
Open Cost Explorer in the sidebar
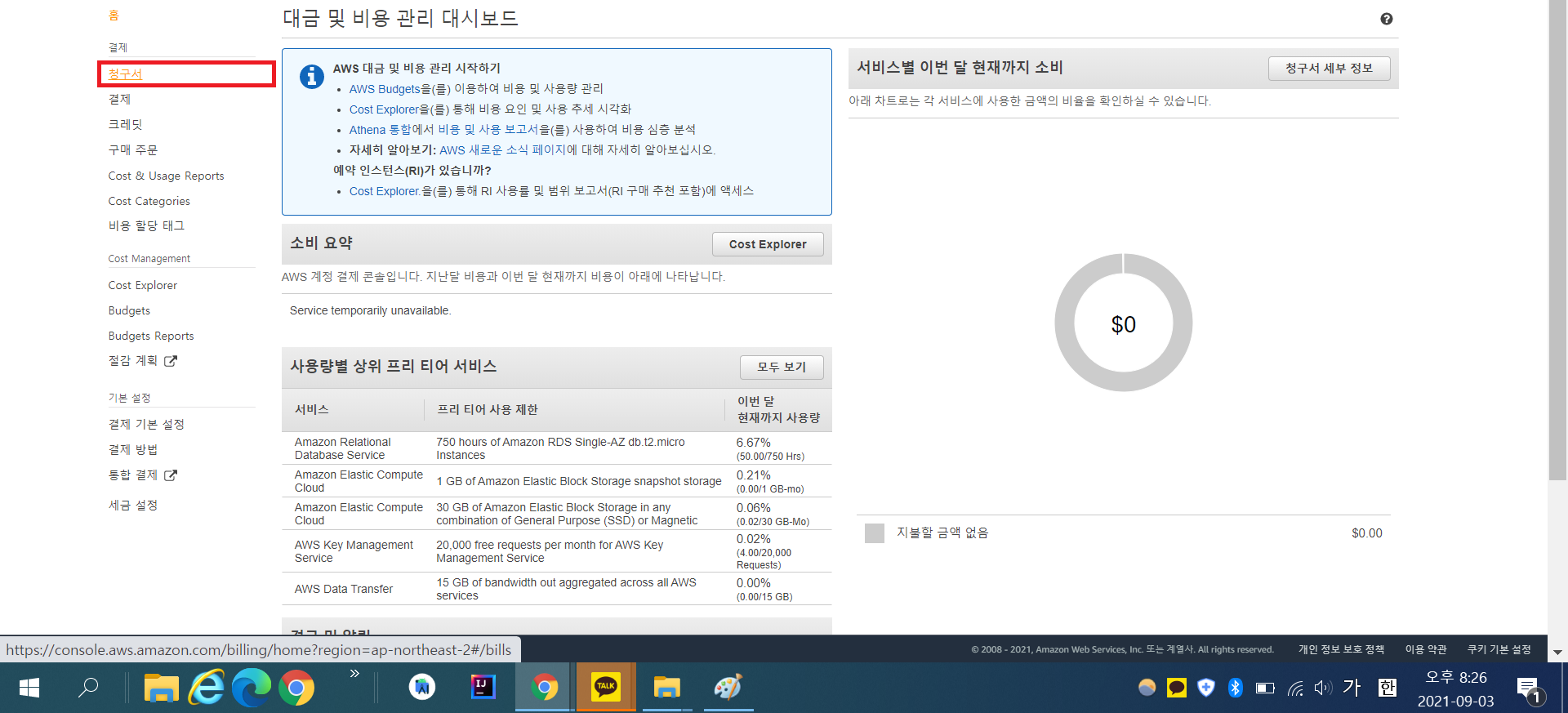pyautogui.click(x=143, y=285)
